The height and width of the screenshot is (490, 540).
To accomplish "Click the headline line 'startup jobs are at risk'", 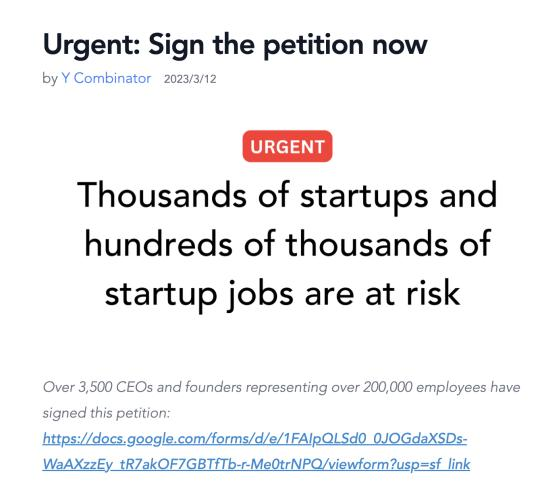I will click(282, 295).
